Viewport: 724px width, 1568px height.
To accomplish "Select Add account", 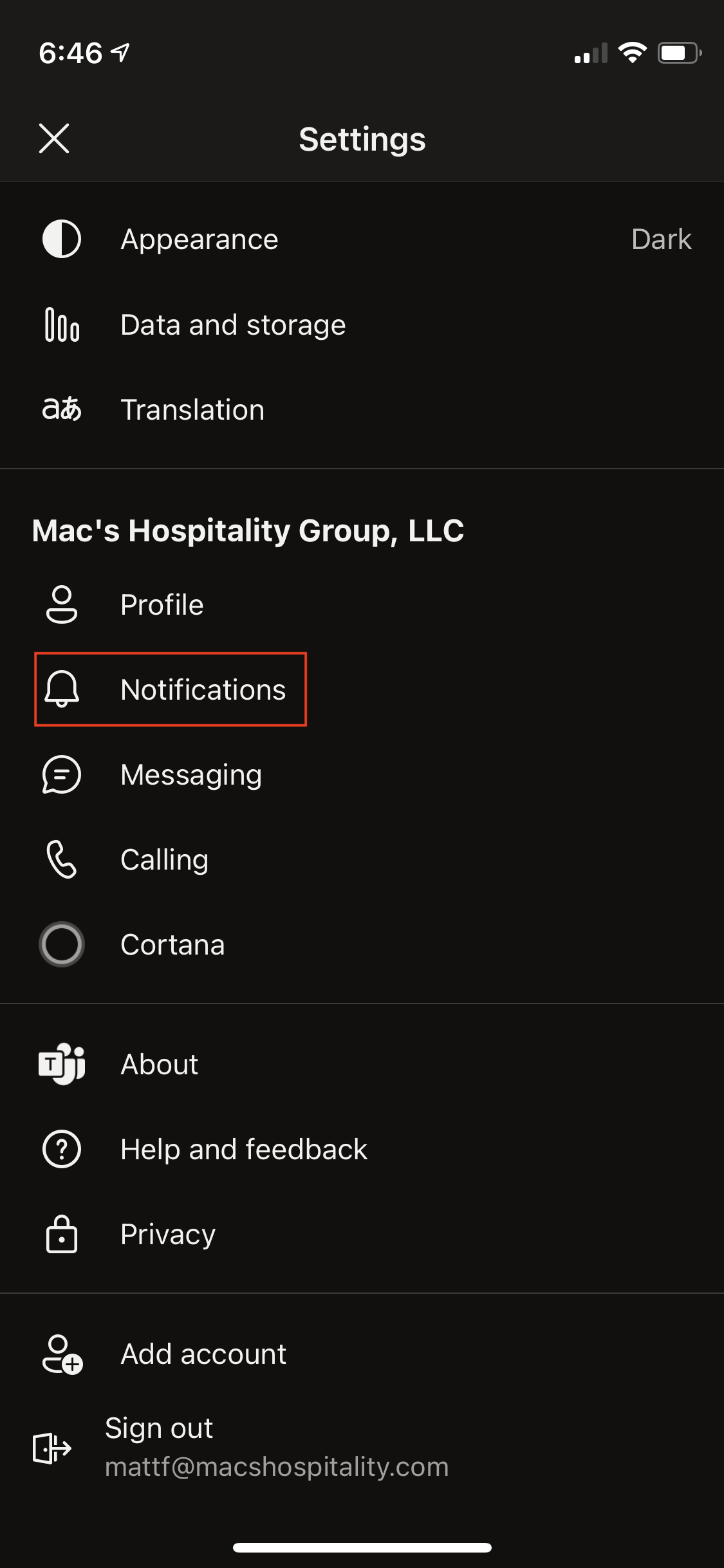I will (362, 1354).
